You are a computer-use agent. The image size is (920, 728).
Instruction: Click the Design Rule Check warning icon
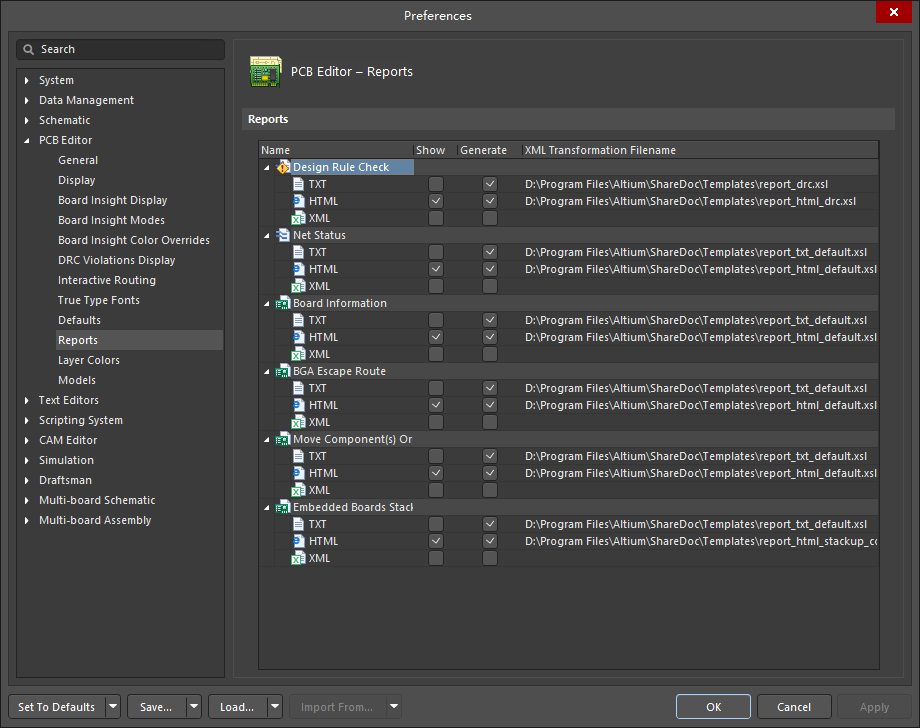(x=283, y=167)
